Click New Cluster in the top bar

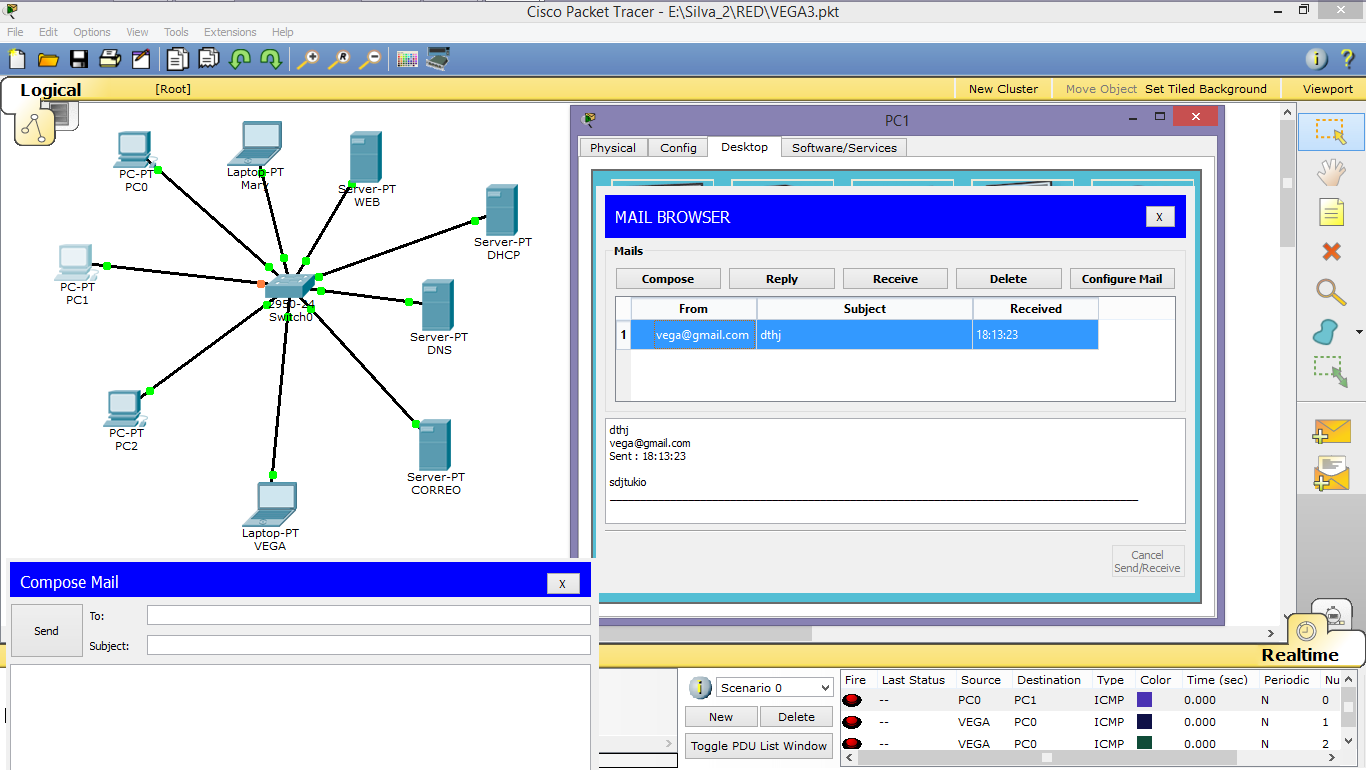pyautogui.click(x=1003, y=89)
